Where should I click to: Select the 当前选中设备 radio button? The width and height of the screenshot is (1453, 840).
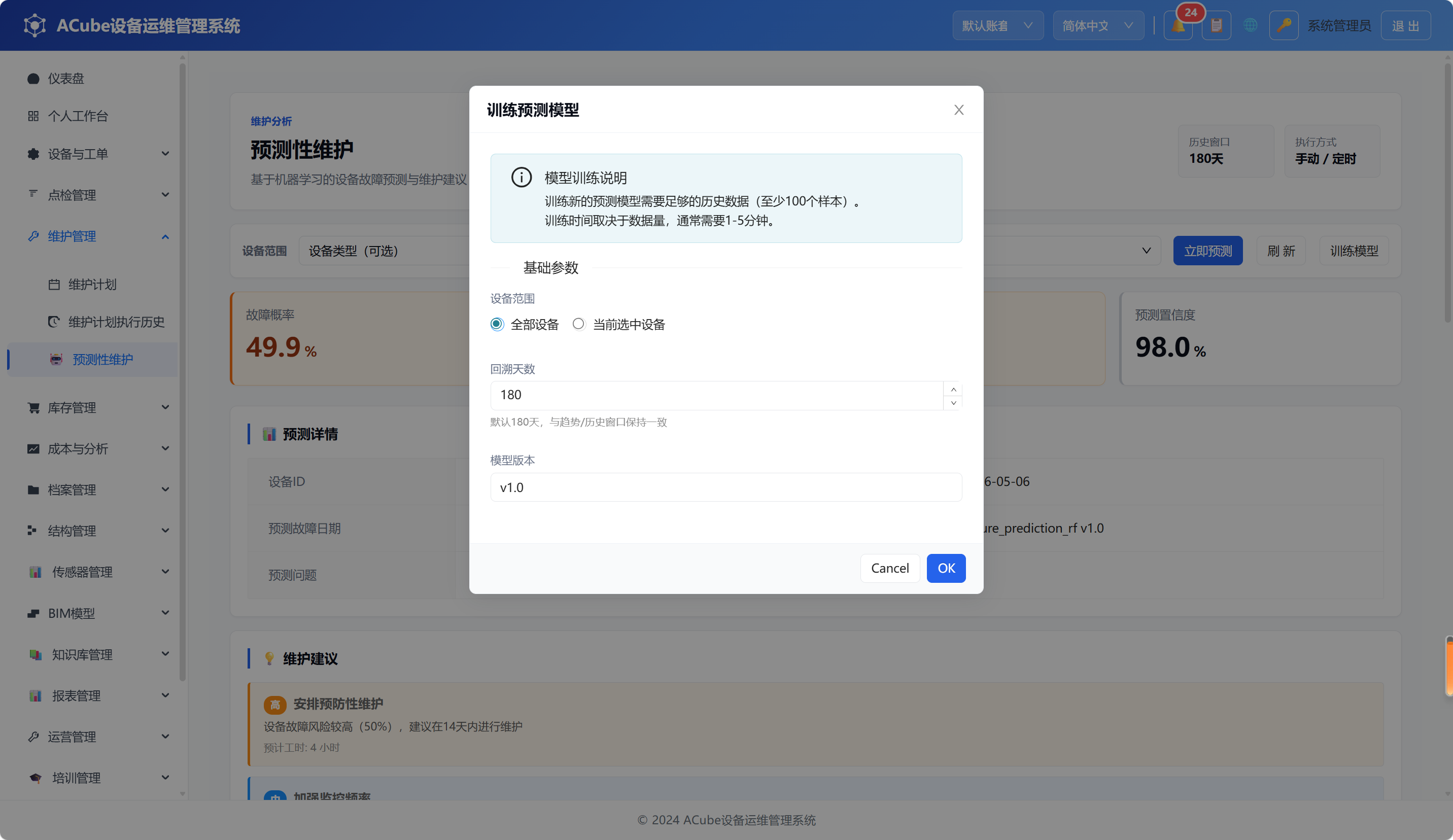[578, 324]
